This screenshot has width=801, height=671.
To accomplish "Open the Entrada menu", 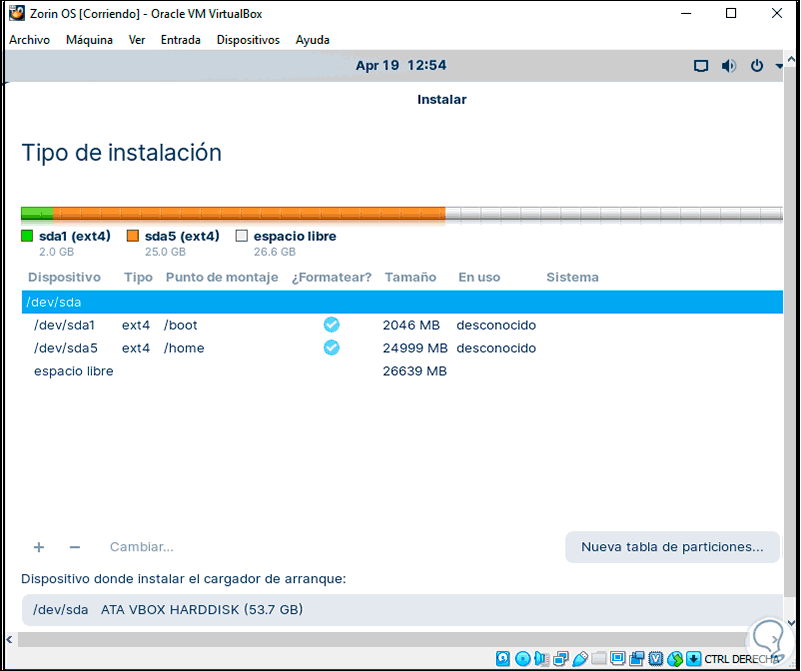I will (x=180, y=40).
